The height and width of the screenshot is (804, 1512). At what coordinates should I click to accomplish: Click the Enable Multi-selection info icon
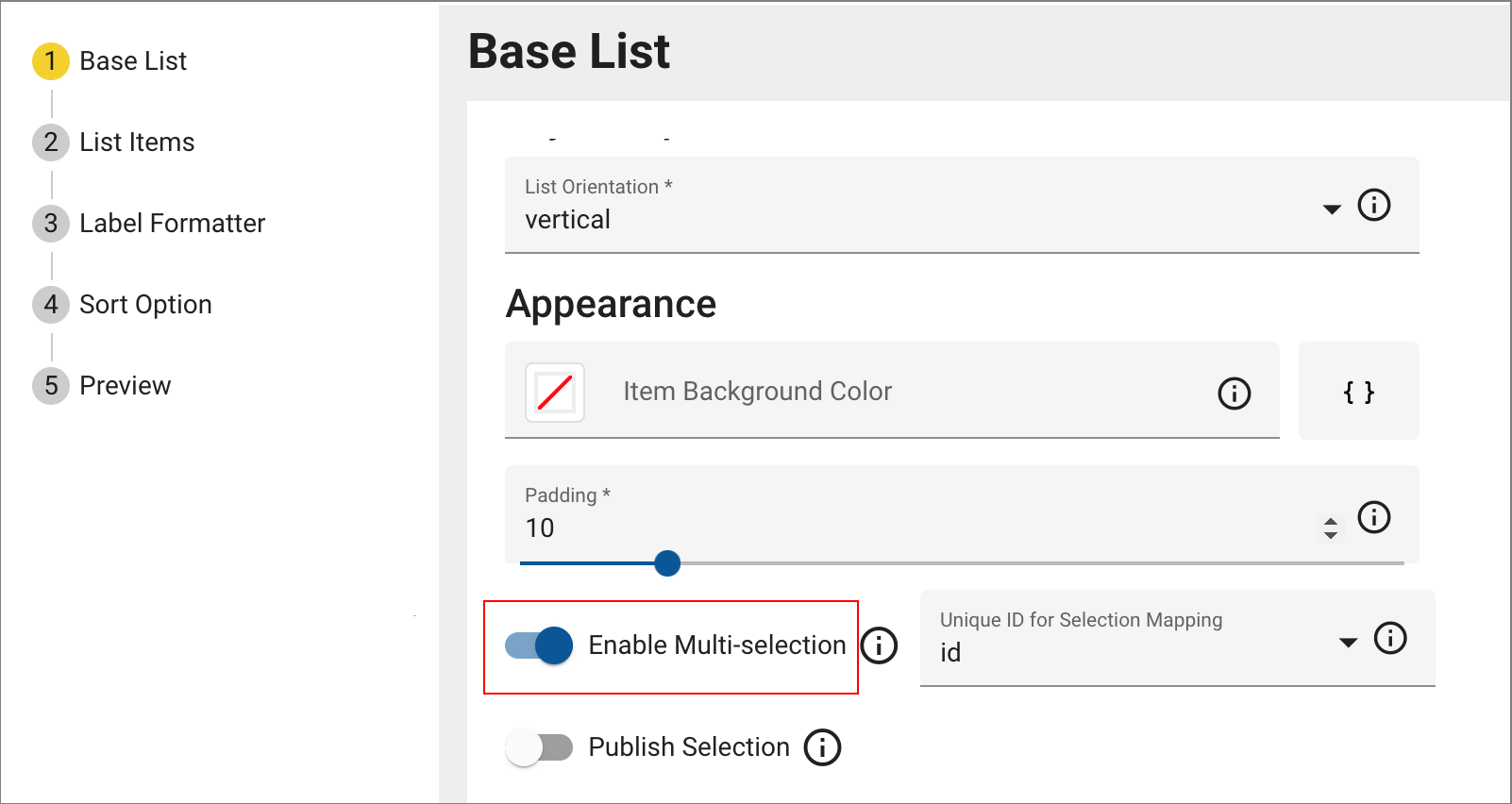coord(880,645)
